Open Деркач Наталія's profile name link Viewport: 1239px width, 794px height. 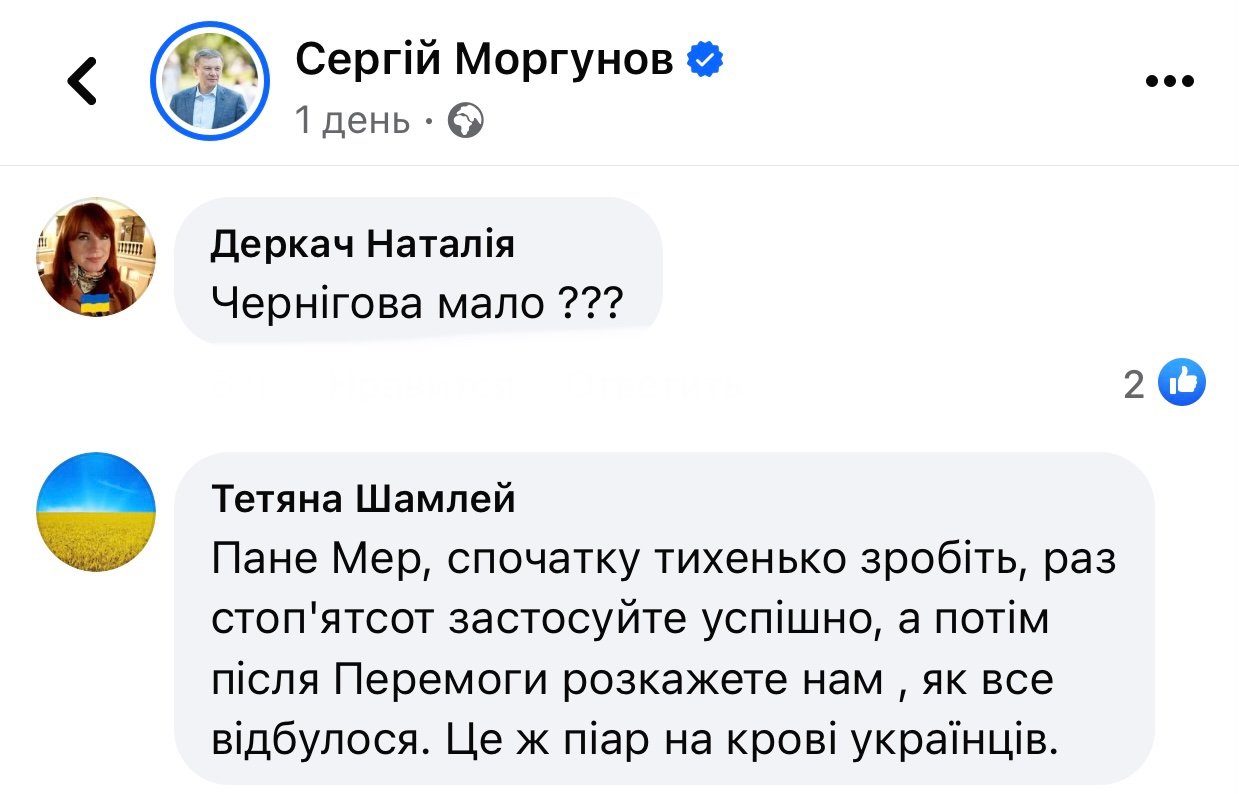tap(363, 243)
